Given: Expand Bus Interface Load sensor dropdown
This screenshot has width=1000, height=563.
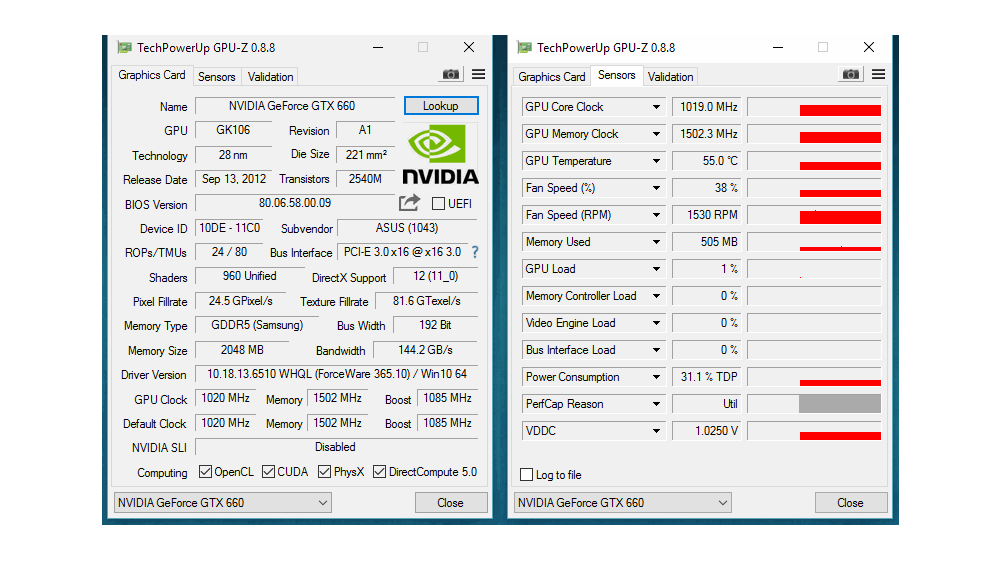Looking at the screenshot, I should [x=656, y=350].
